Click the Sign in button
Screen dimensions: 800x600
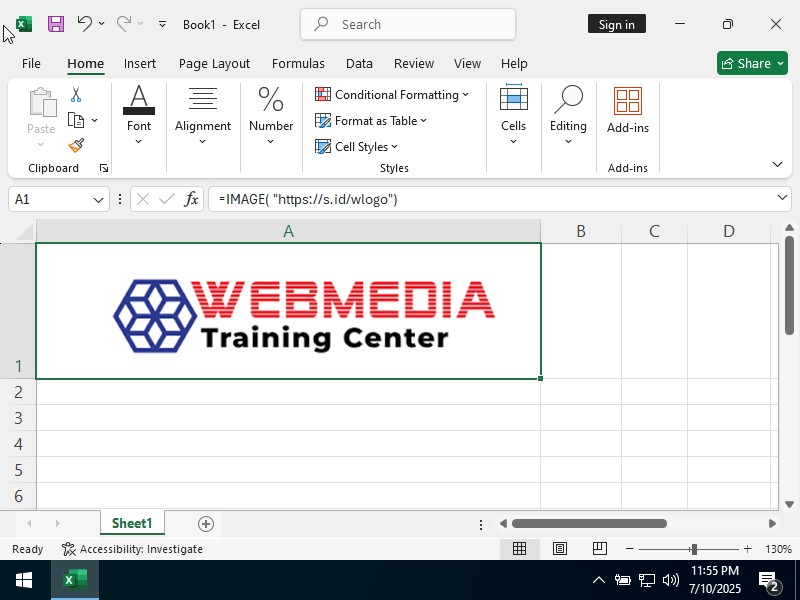pos(616,24)
